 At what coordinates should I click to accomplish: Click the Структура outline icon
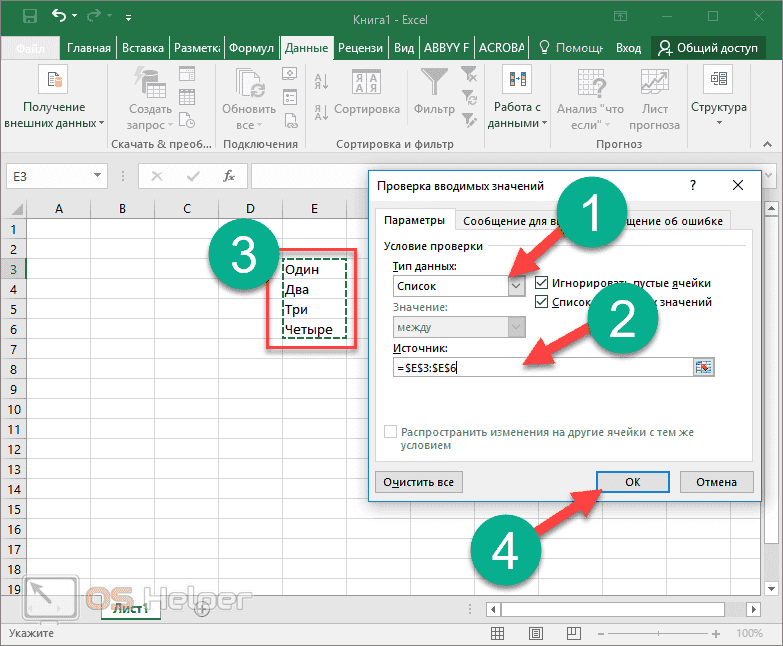click(718, 80)
